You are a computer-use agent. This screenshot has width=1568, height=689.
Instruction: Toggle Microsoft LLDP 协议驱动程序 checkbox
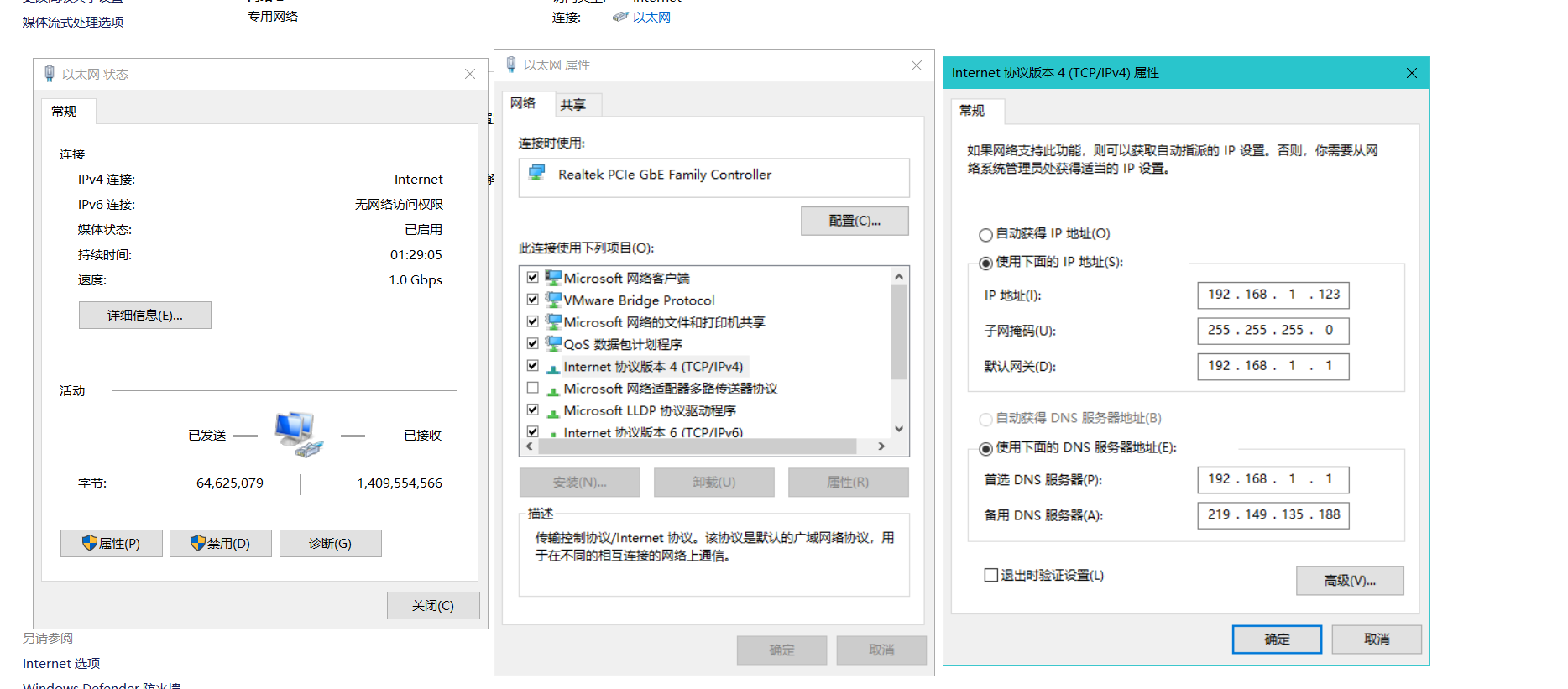(x=532, y=410)
